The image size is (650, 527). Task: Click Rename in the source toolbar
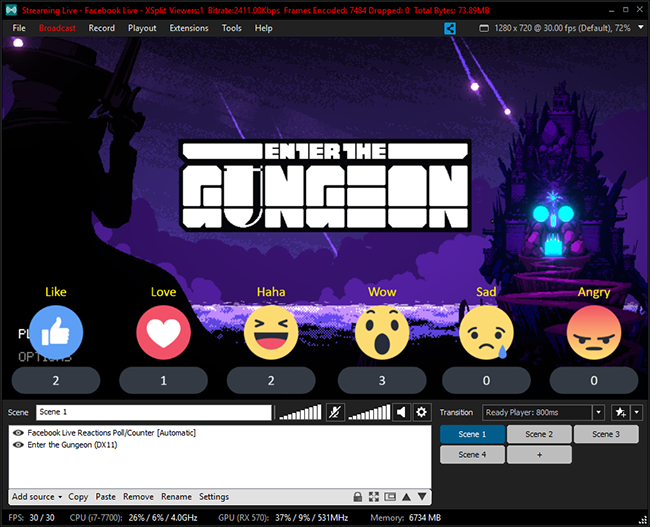(x=177, y=497)
